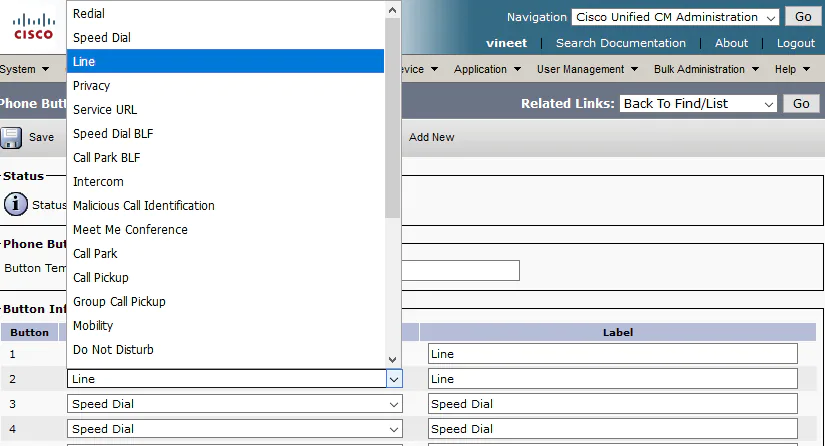
Task: Open Bulk Administration menu
Action: [x=705, y=70]
